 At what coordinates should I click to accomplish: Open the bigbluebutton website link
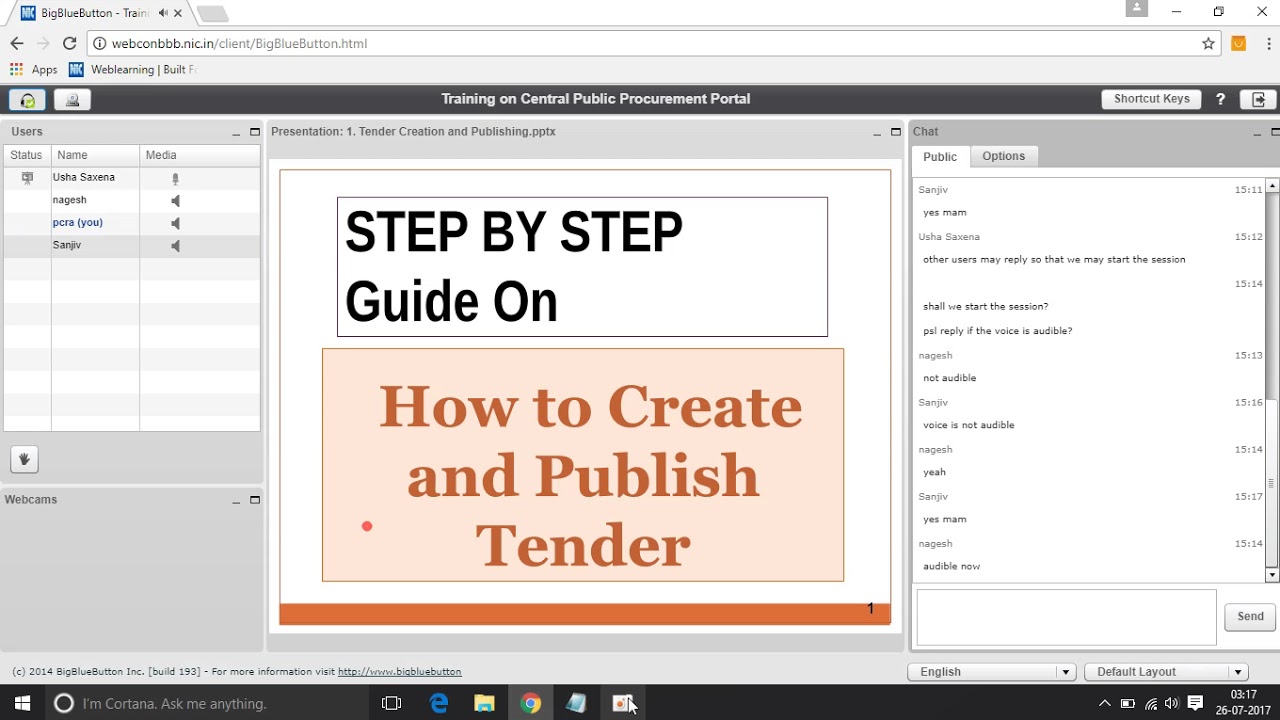(400, 672)
